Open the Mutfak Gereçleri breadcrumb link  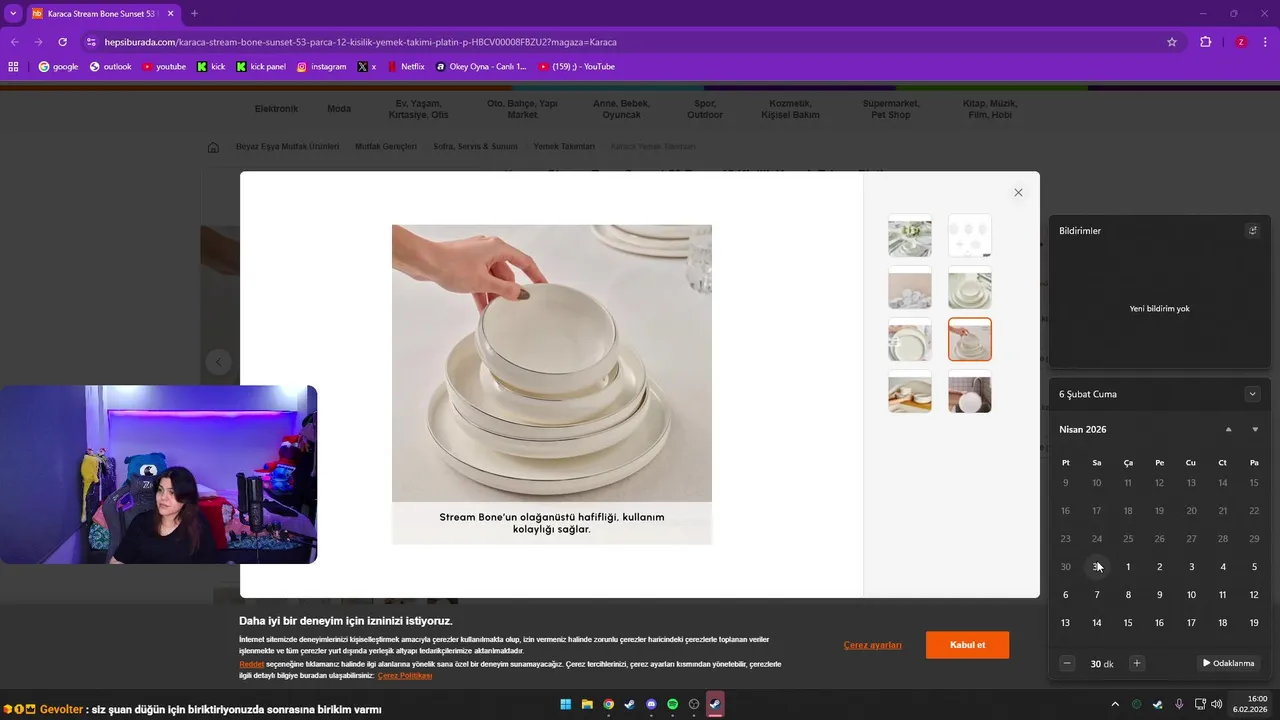[386, 147]
